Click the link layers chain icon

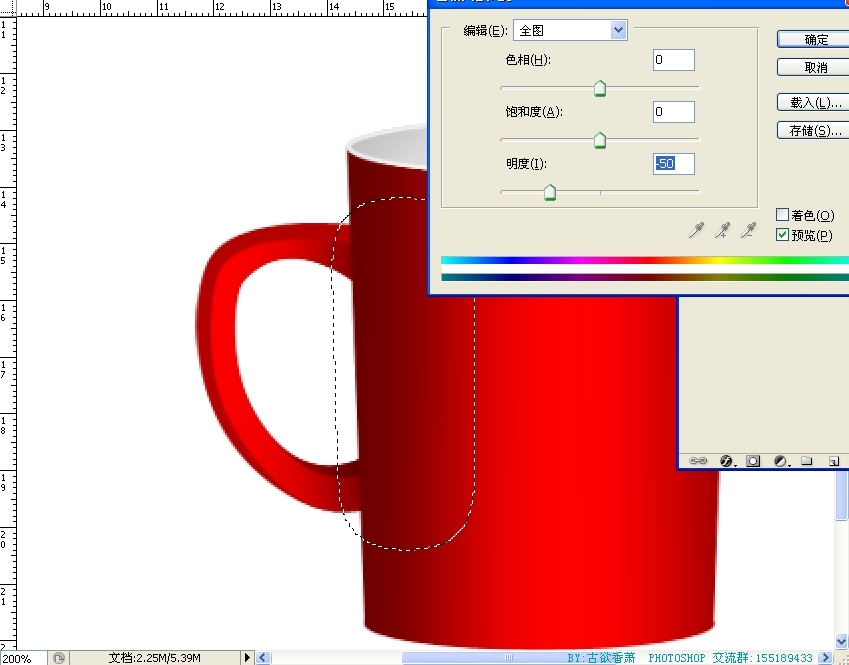coord(699,461)
